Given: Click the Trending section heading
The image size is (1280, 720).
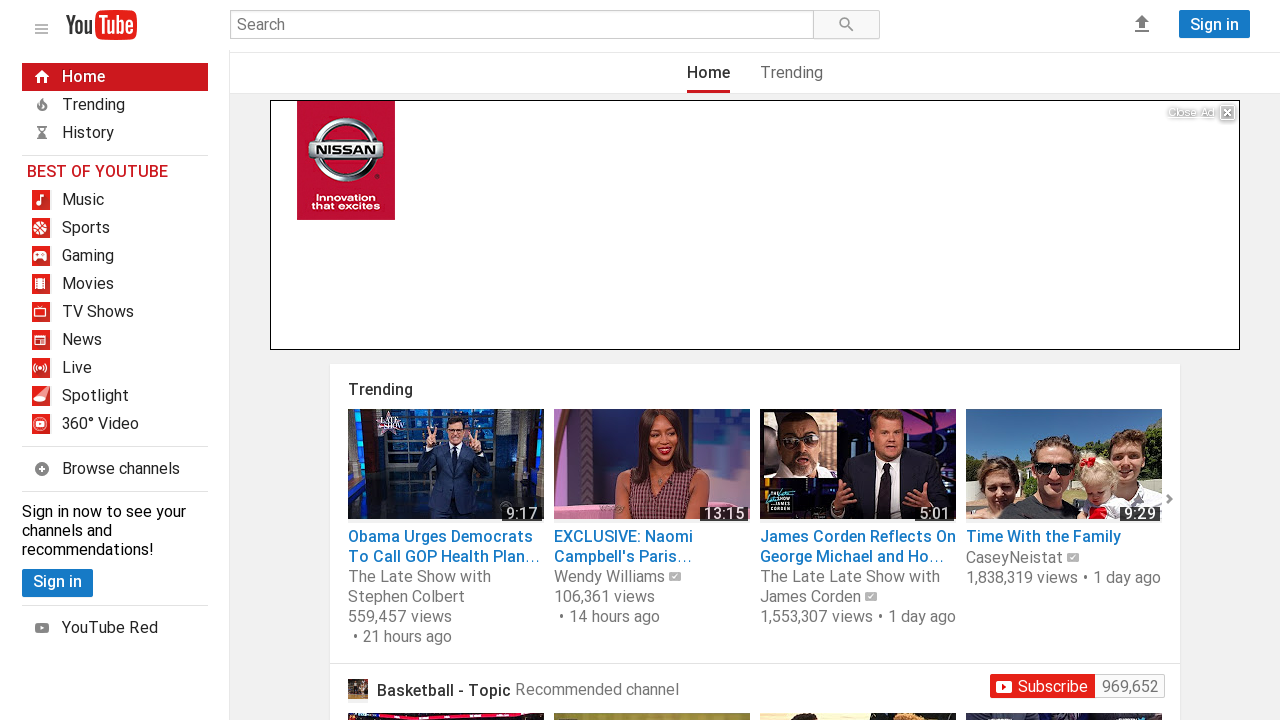Looking at the screenshot, I should click(380, 390).
